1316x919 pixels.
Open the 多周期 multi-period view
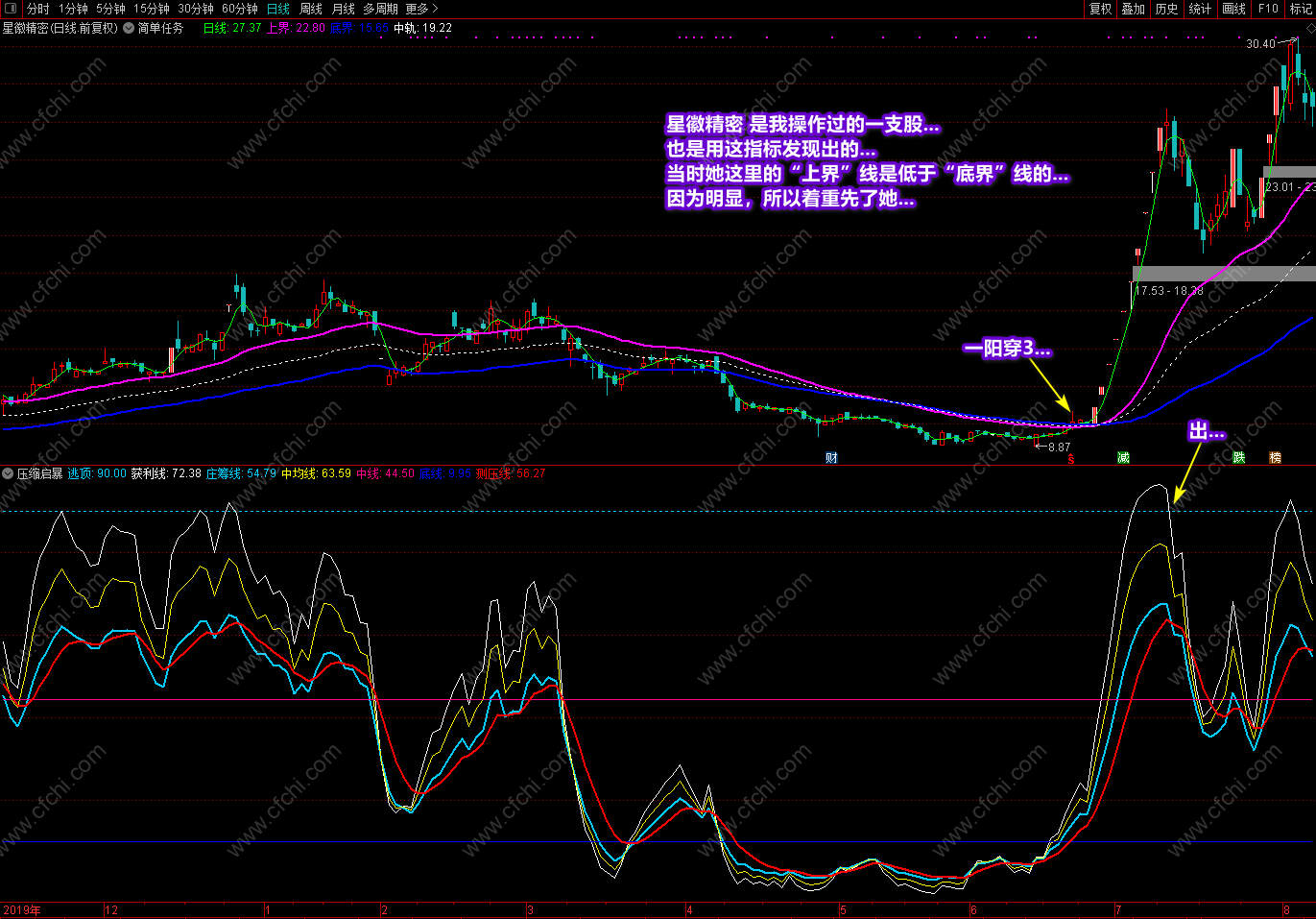pyautogui.click(x=380, y=9)
